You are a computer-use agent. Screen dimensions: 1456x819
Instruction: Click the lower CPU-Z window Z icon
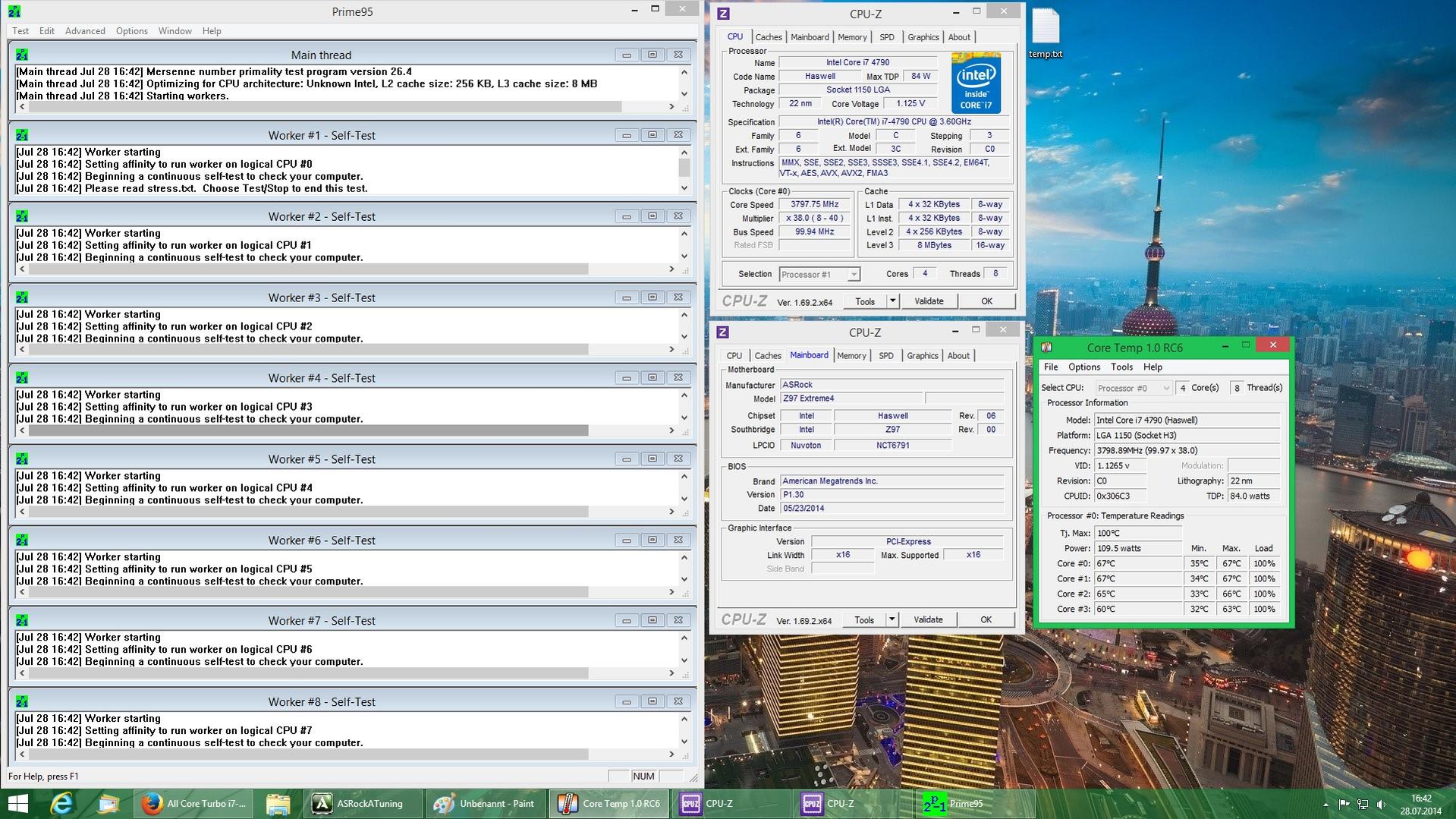(x=722, y=332)
